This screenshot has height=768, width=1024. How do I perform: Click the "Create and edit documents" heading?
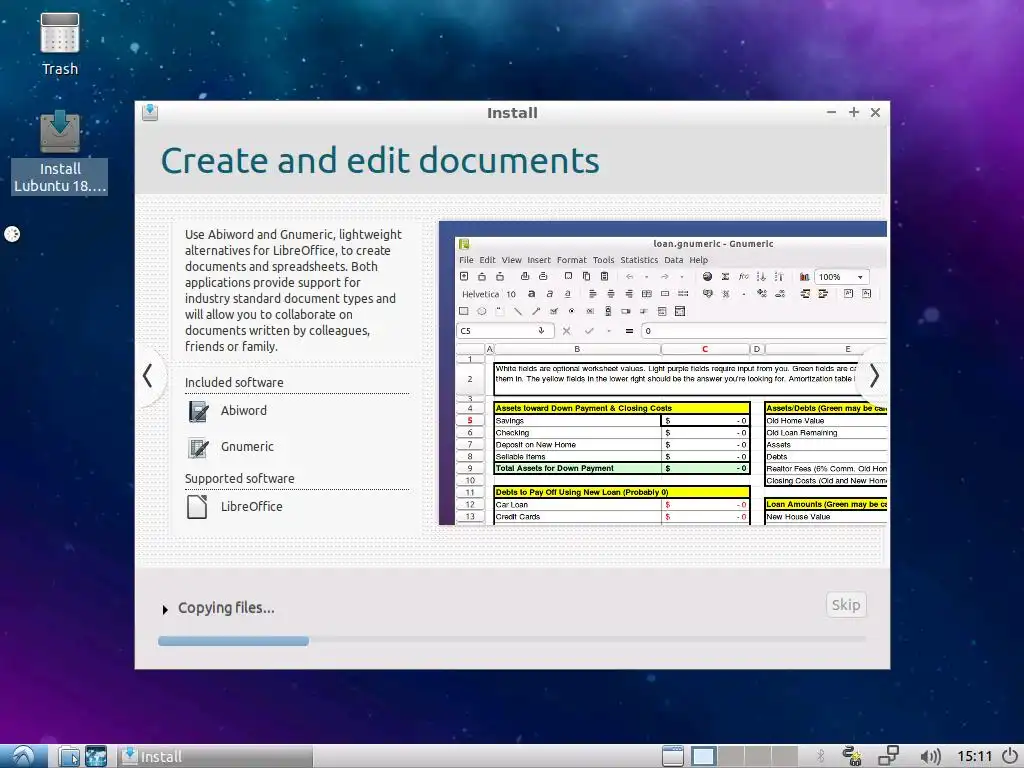pyautogui.click(x=380, y=161)
